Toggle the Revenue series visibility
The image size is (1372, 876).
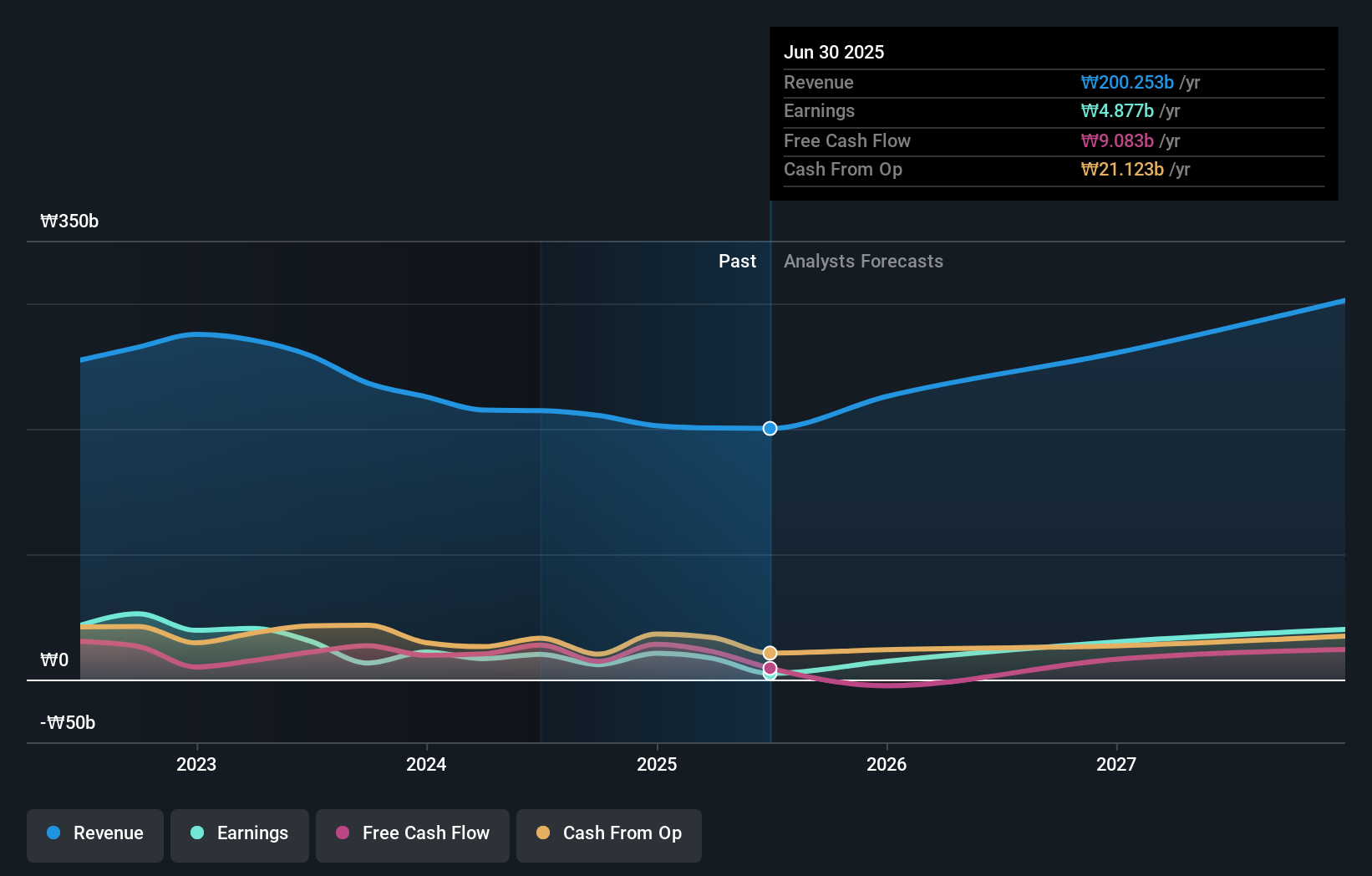coord(94,833)
